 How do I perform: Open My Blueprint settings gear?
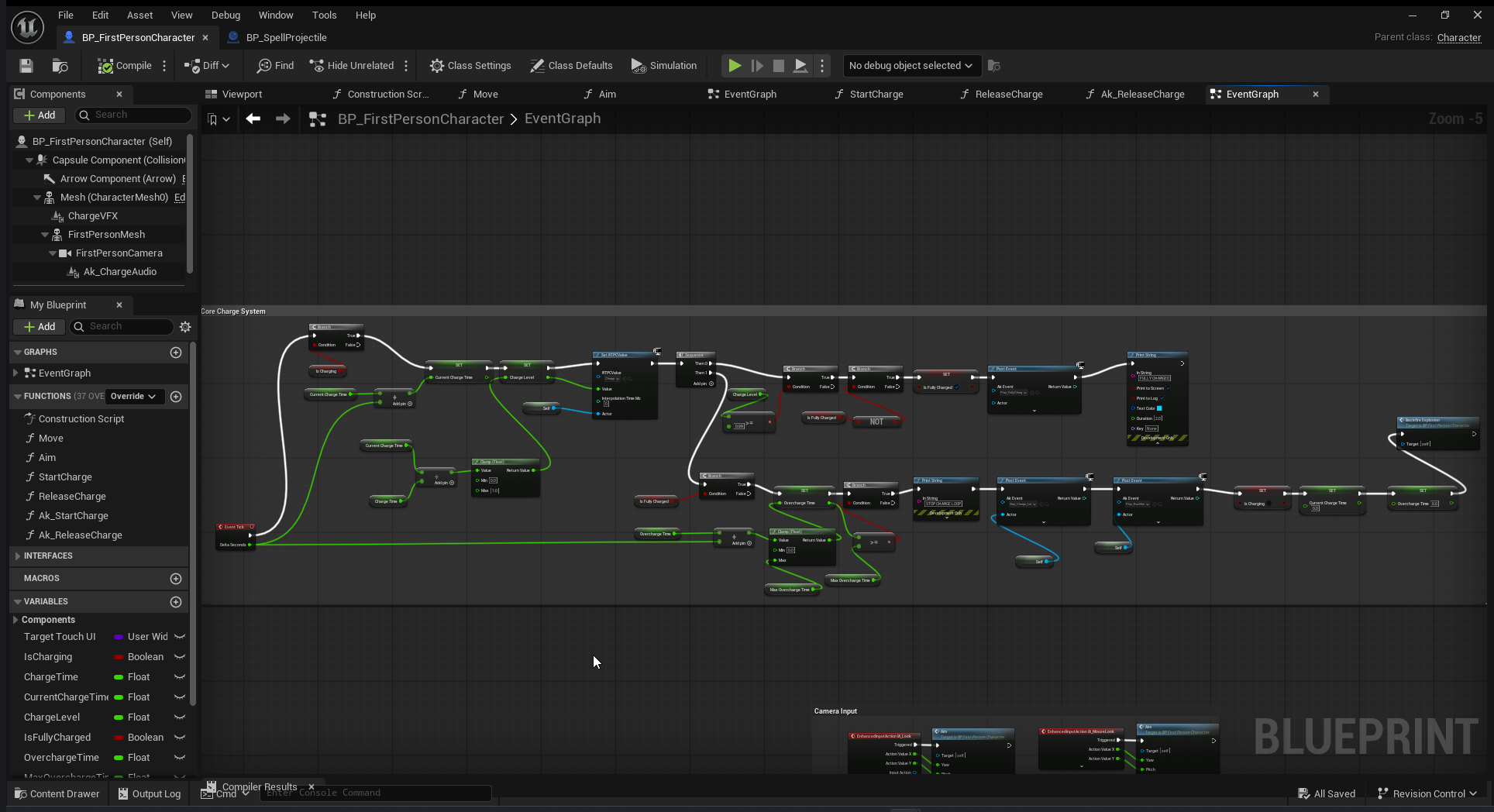(185, 326)
